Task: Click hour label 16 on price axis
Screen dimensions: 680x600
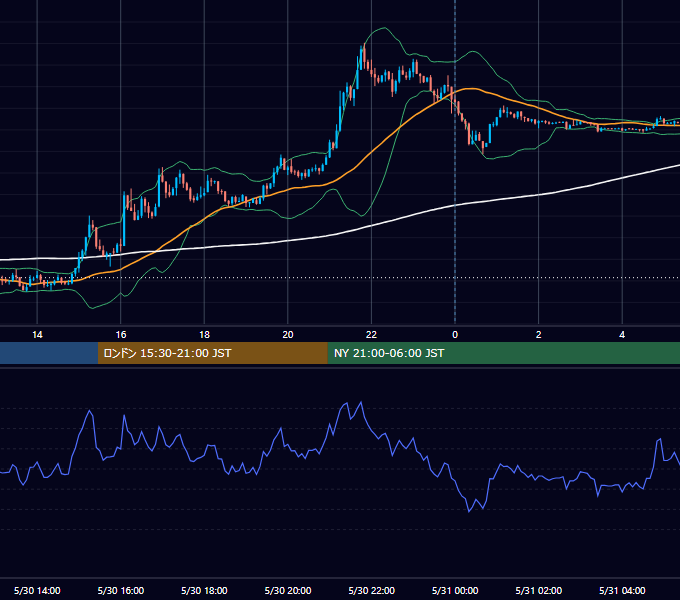Action: (121, 335)
